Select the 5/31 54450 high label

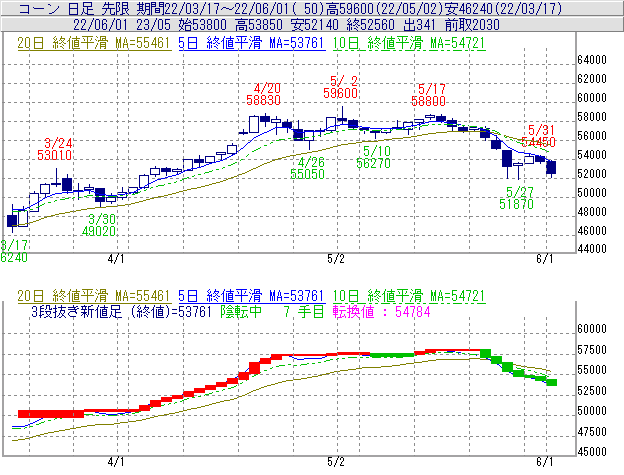click(538, 136)
